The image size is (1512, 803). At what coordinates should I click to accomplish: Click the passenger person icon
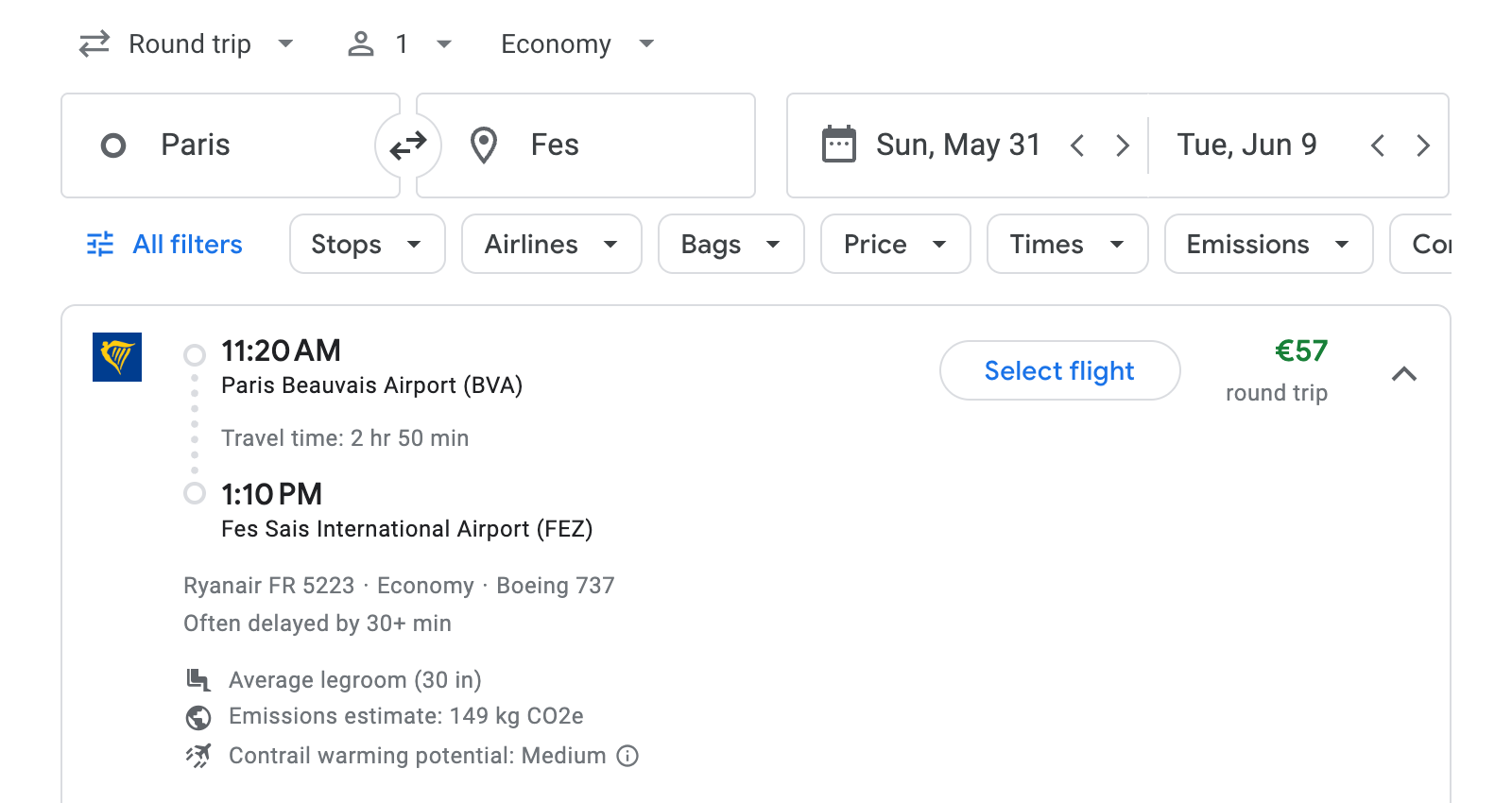pyautogui.click(x=360, y=43)
